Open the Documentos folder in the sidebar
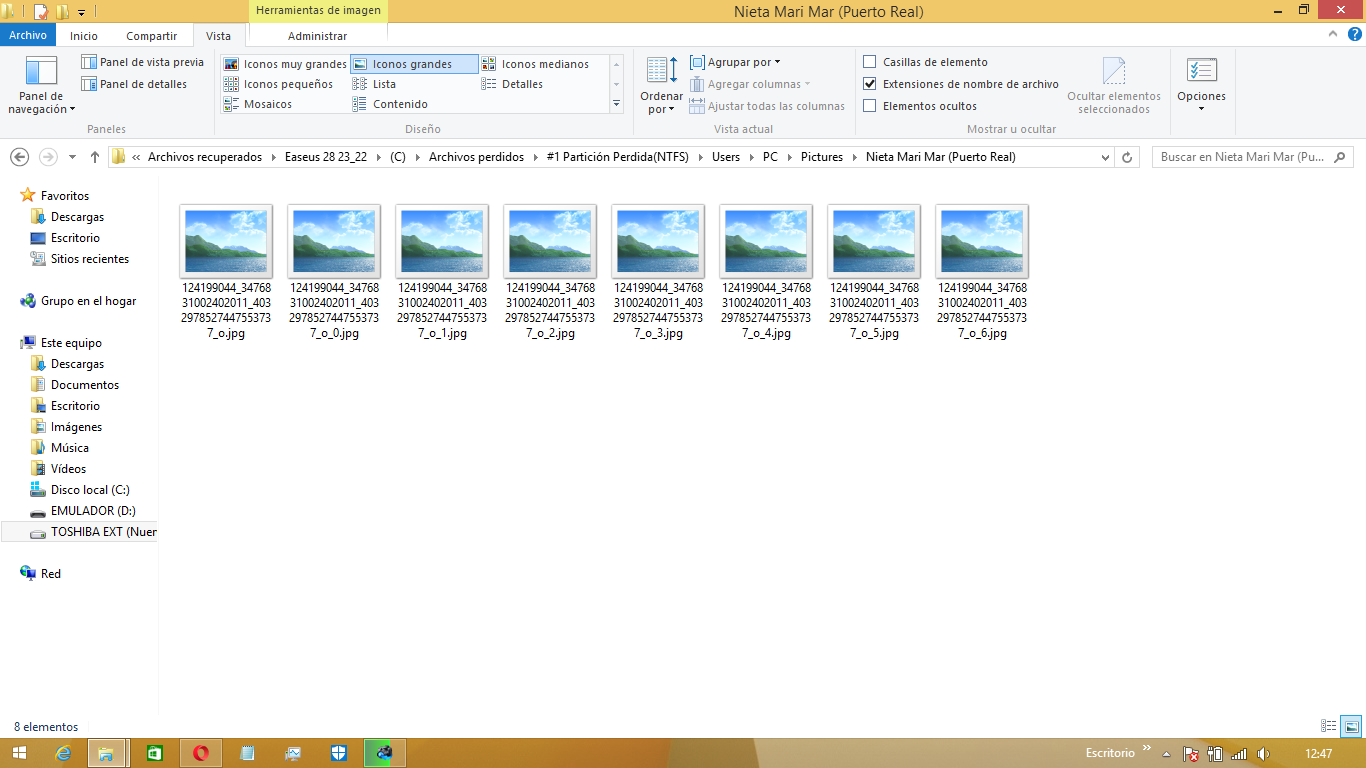The width and height of the screenshot is (1366, 768). click(x=85, y=385)
